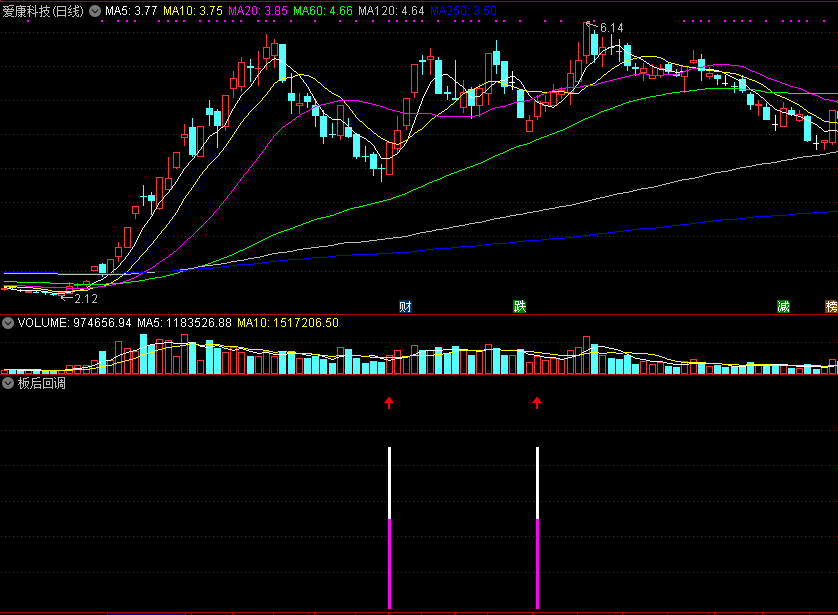
Task: Open the dropdown beside 爱康科技(日线) title
Action: point(95,11)
